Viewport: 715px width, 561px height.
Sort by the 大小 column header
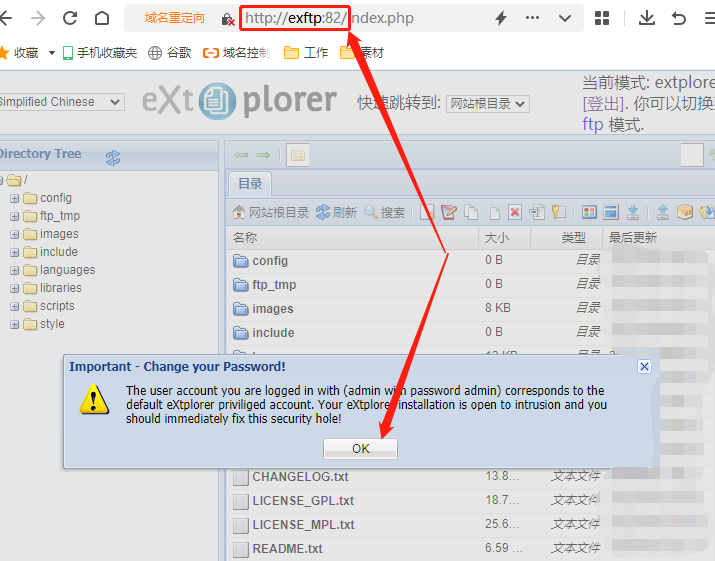click(x=505, y=238)
